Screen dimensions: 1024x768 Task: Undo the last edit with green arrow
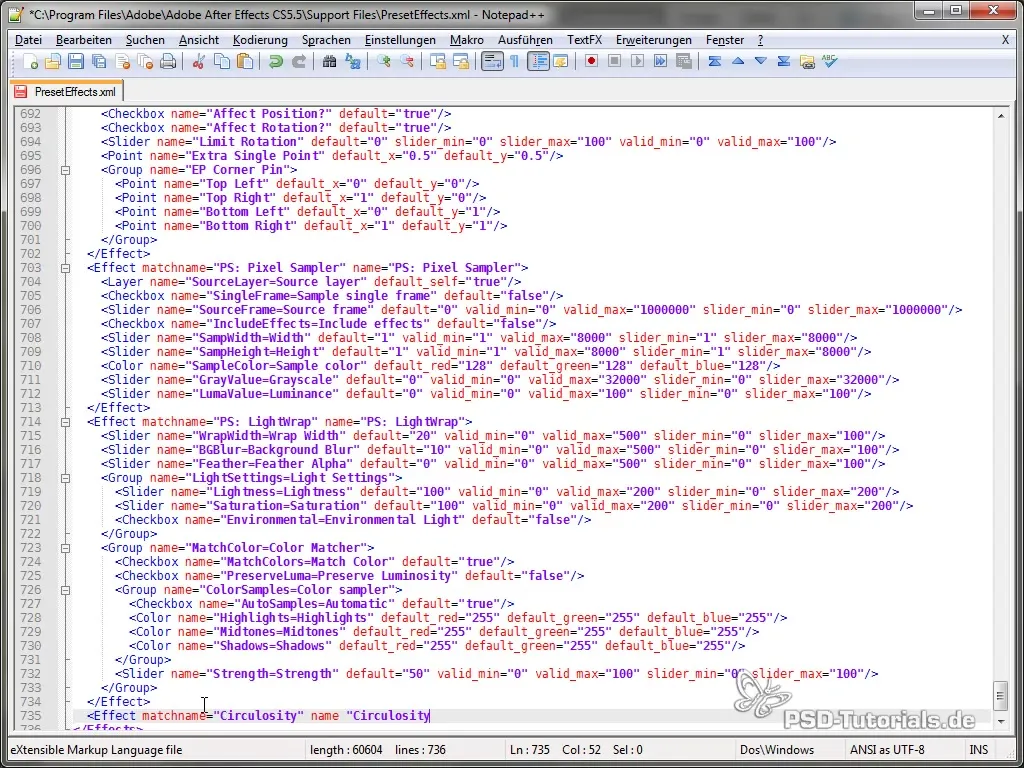[276, 62]
